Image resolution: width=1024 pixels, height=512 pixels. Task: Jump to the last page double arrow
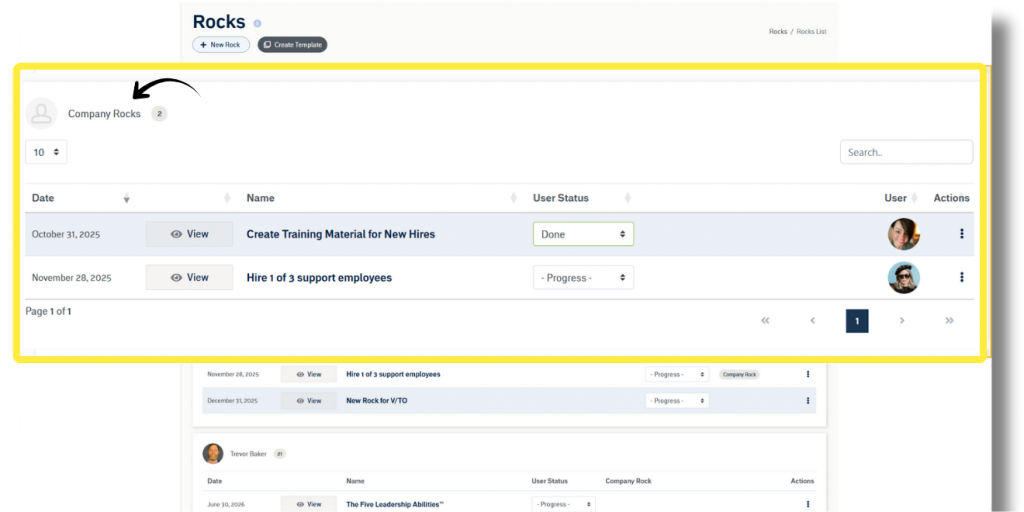click(x=949, y=320)
